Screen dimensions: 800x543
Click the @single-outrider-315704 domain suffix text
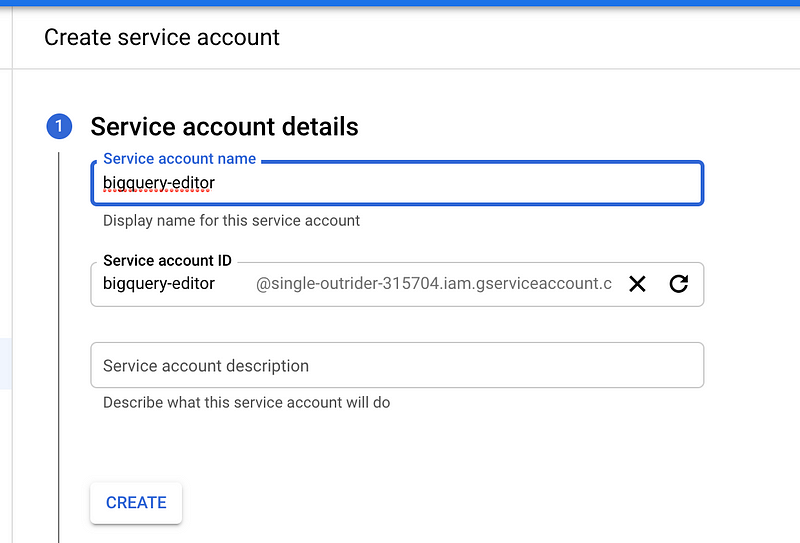(x=433, y=284)
